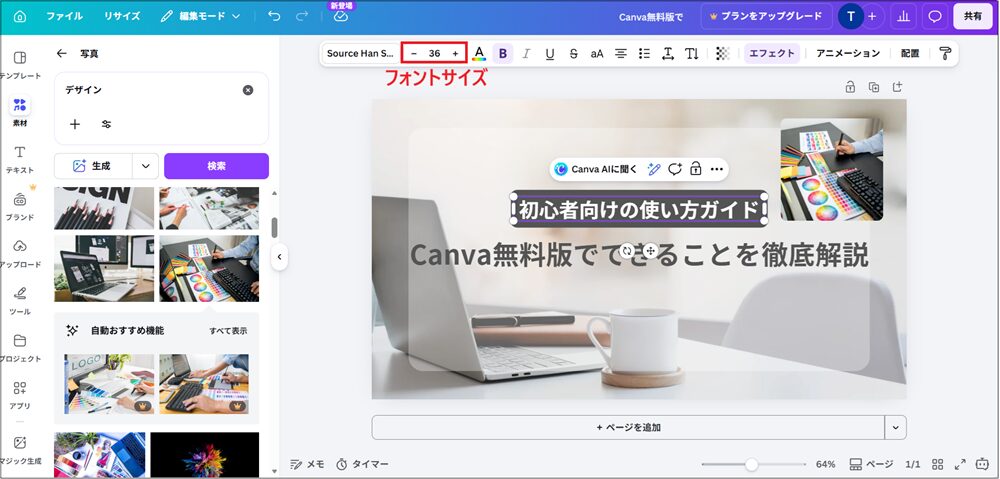Click プランをアップグレード button
Viewport: 1000px width, 479px height.
coord(765,17)
